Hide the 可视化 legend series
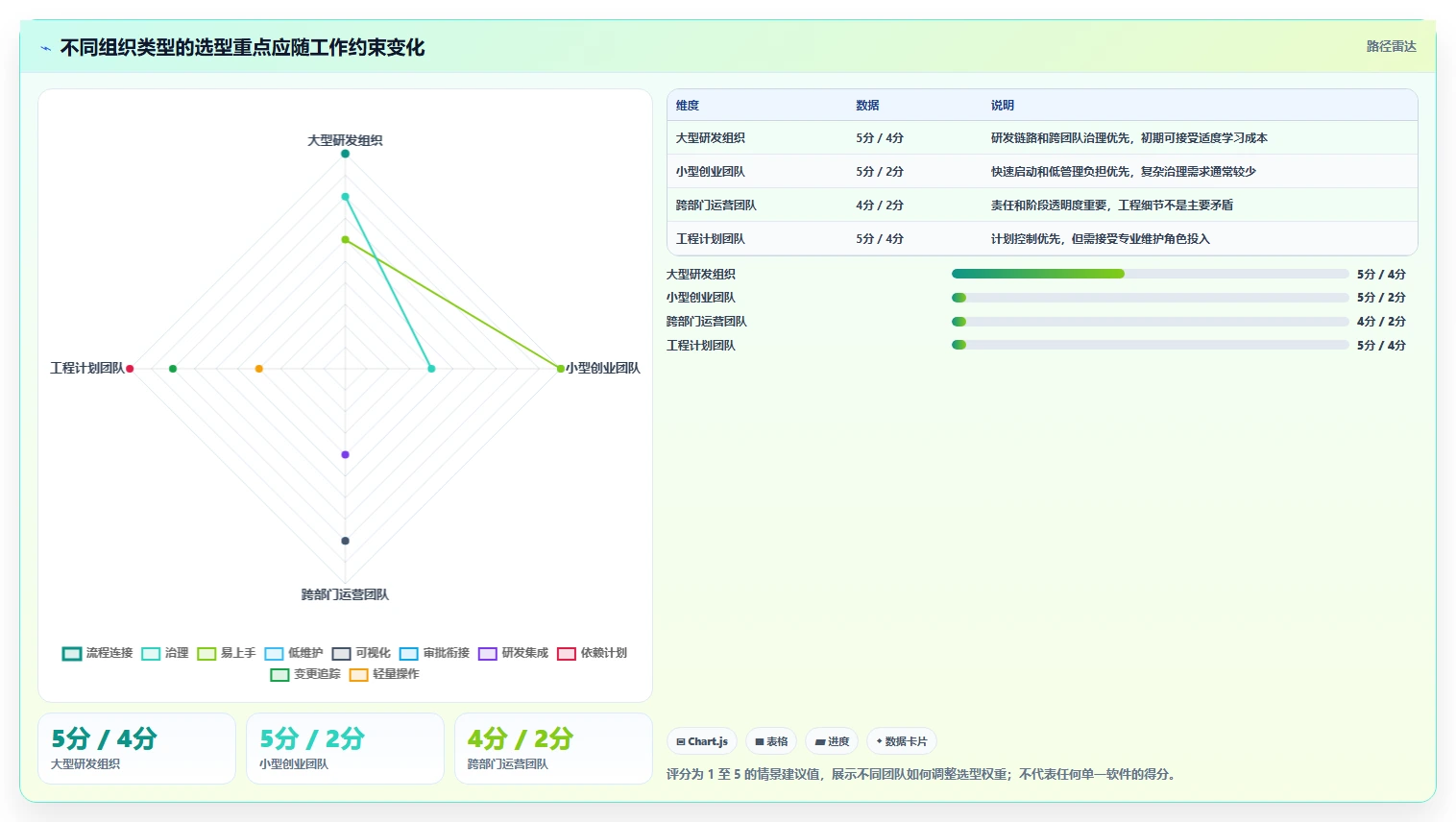1456x822 pixels. [x=361, y=653]
